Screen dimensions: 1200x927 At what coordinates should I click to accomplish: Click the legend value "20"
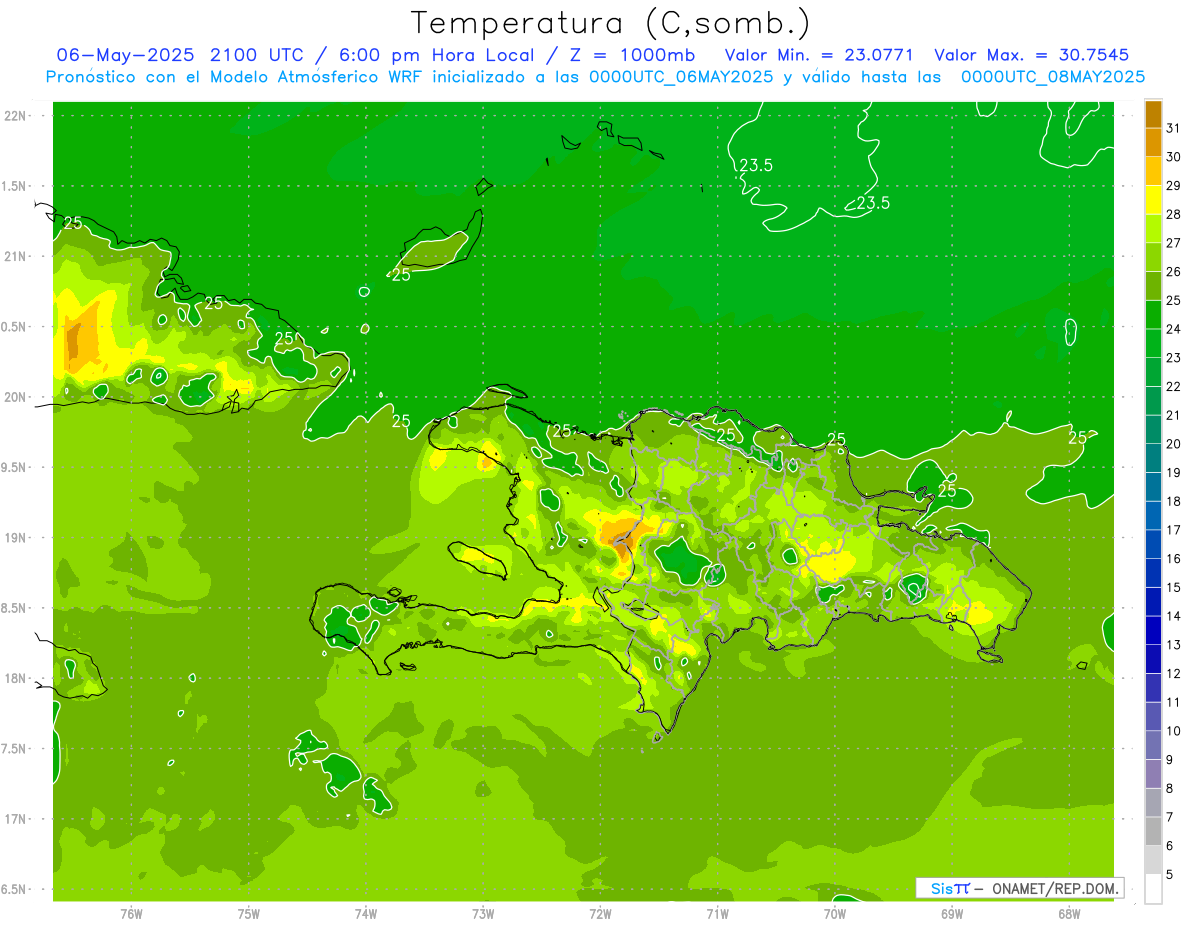tap(1173, 444)
